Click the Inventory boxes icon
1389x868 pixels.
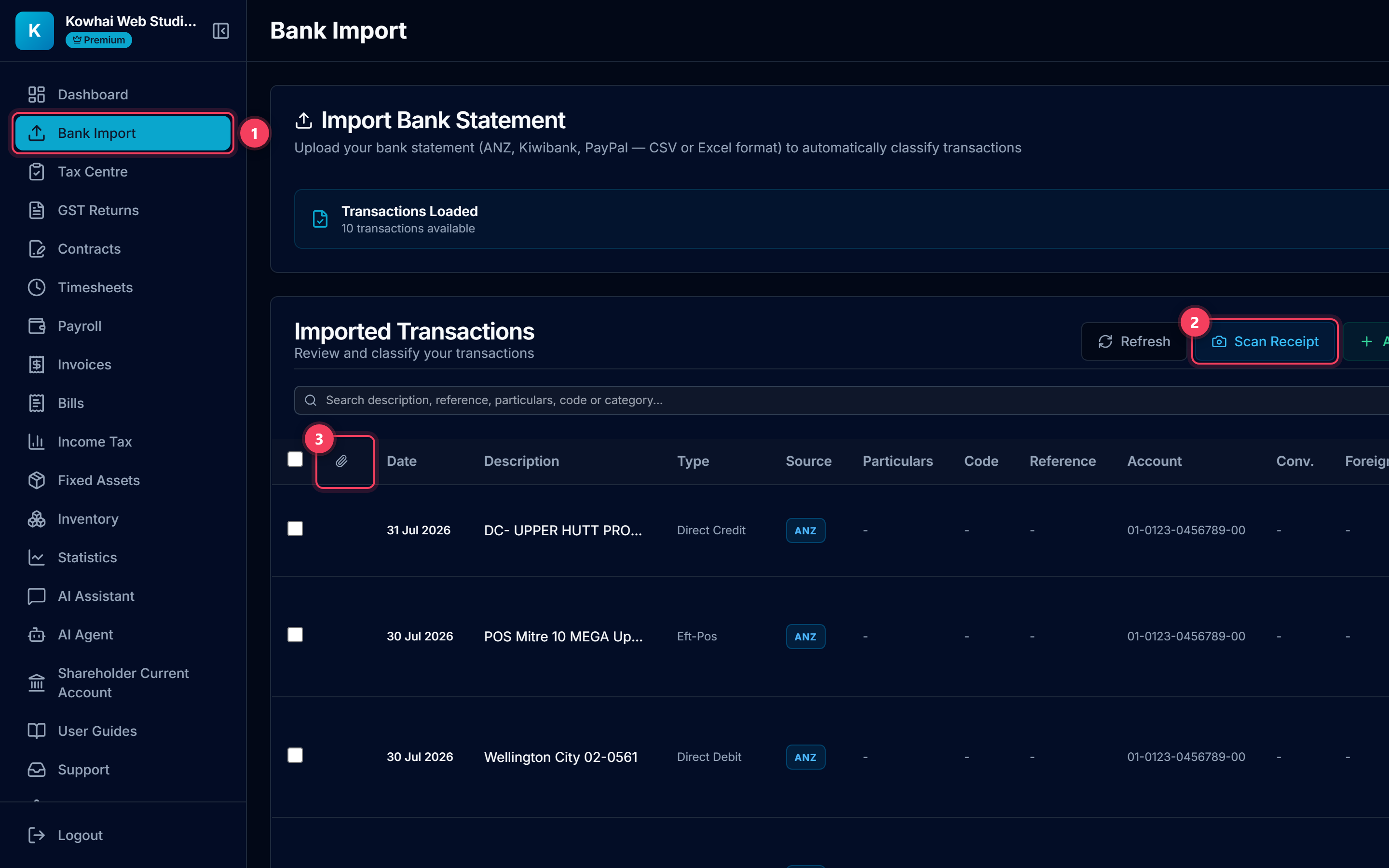pos(37,519)
